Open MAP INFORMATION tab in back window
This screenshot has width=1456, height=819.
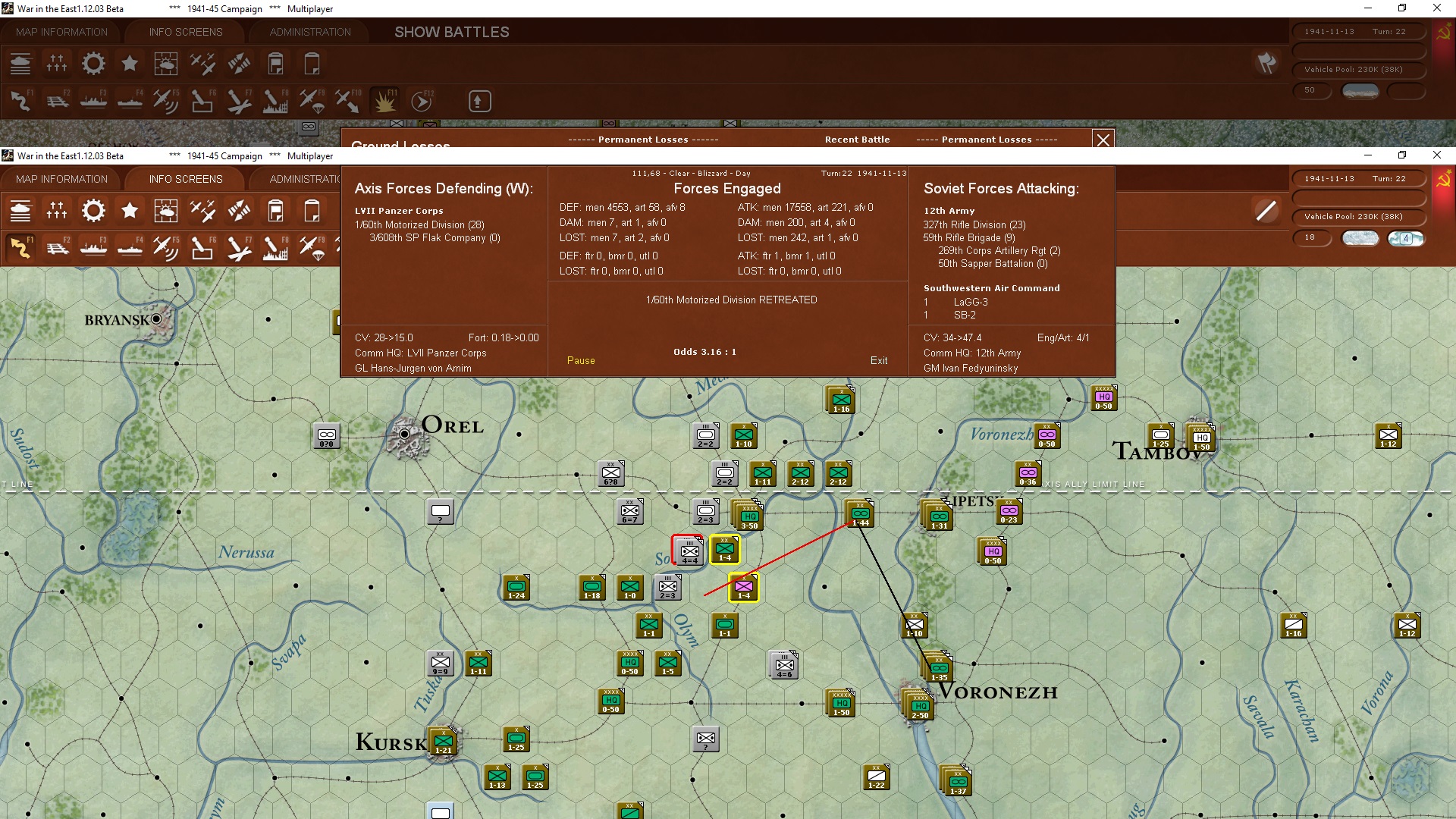(61, 32)
